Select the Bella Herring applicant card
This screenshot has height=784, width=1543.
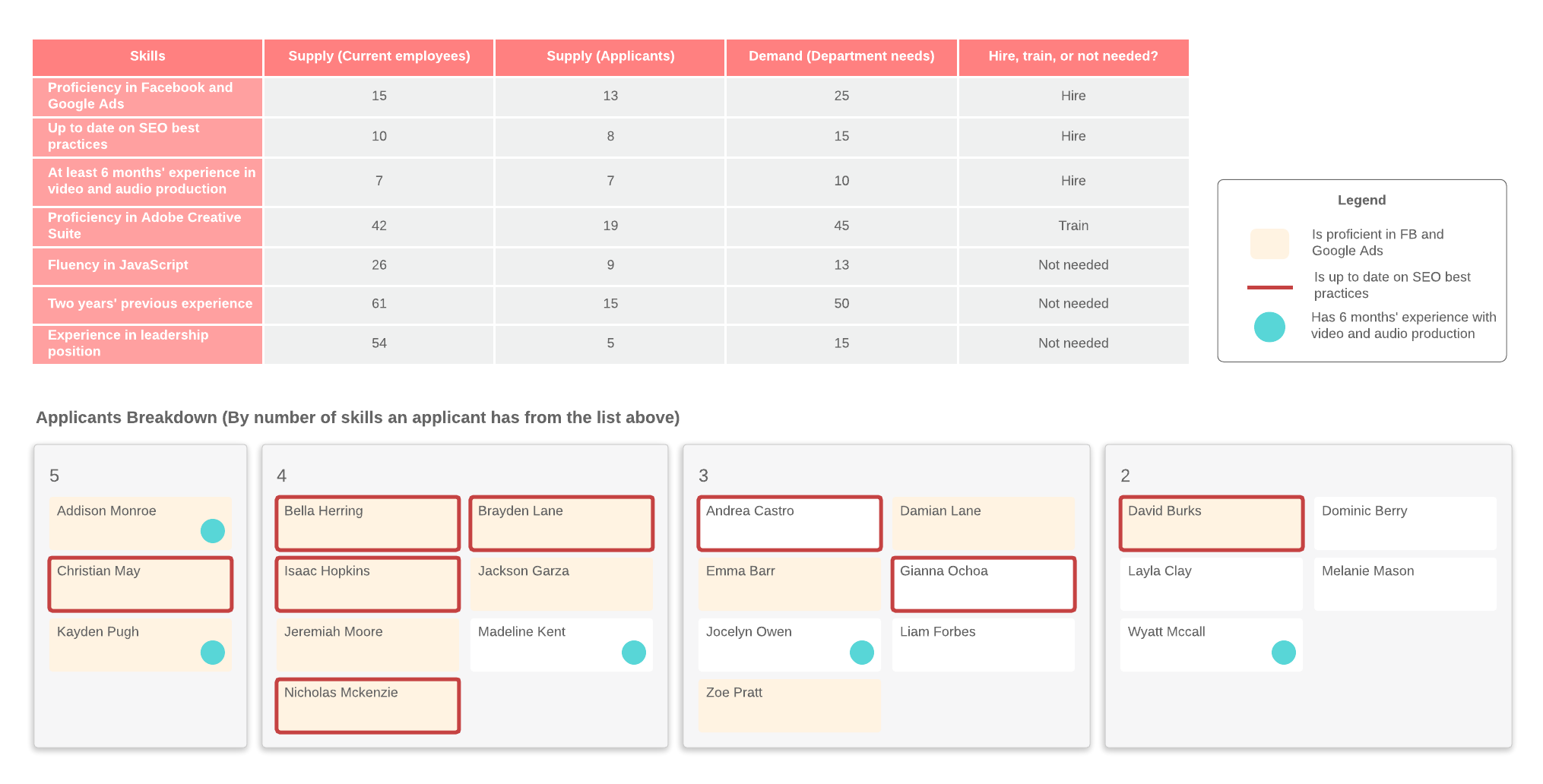click(367, 523)
